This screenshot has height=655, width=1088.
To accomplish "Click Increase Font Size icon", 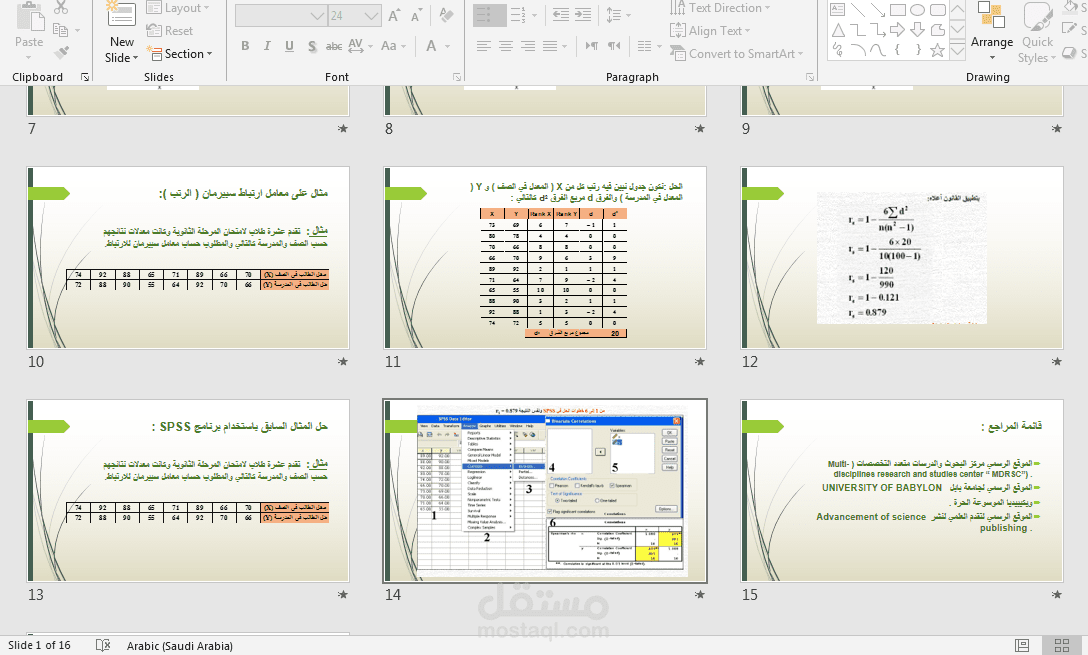I will tap(394, 15).
